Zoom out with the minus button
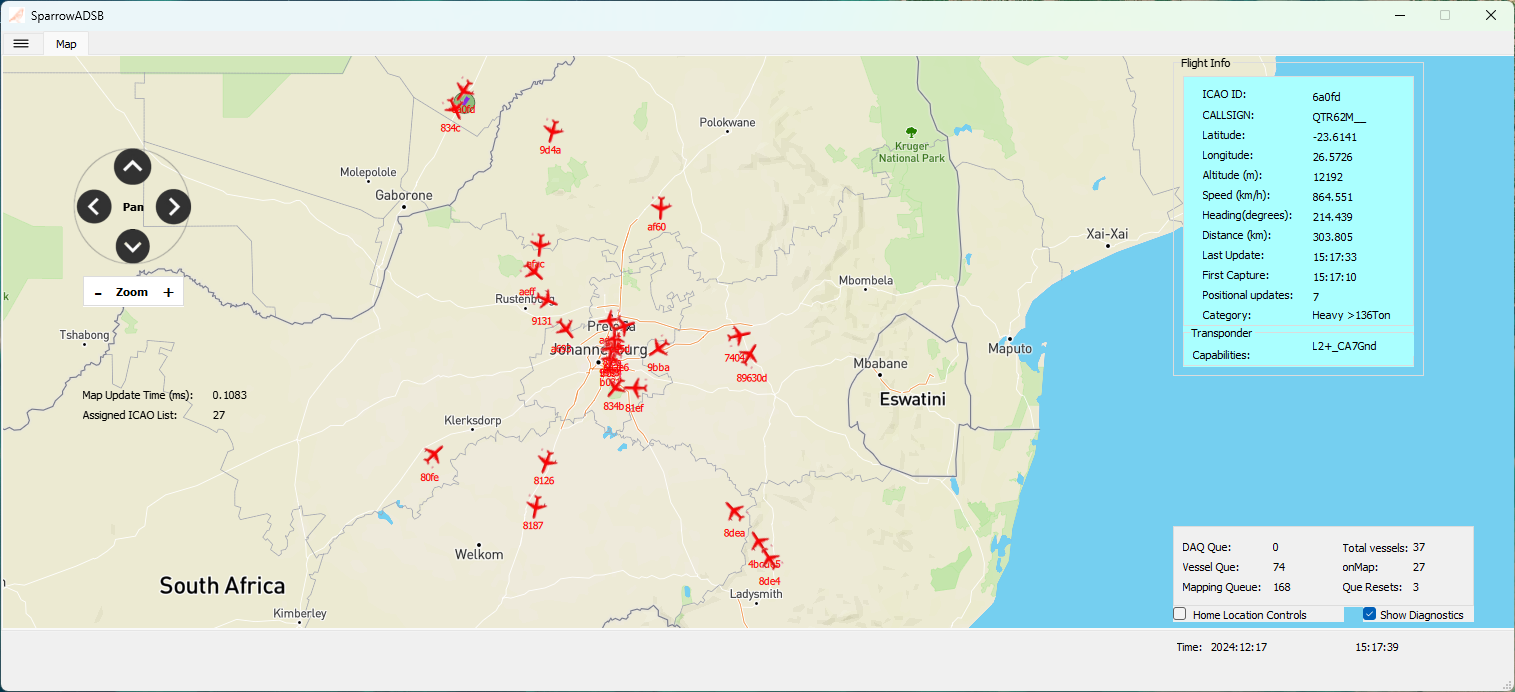This screenshot has height=692, width=1515. (98, 293)
